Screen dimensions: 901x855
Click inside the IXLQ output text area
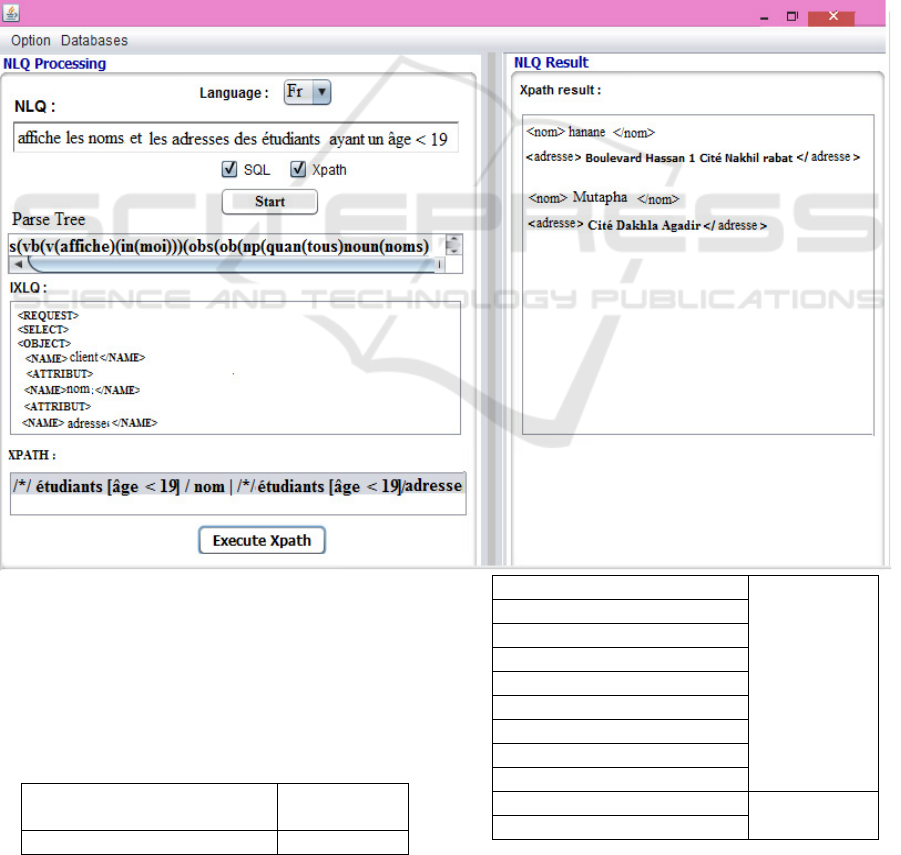point(235,368)
